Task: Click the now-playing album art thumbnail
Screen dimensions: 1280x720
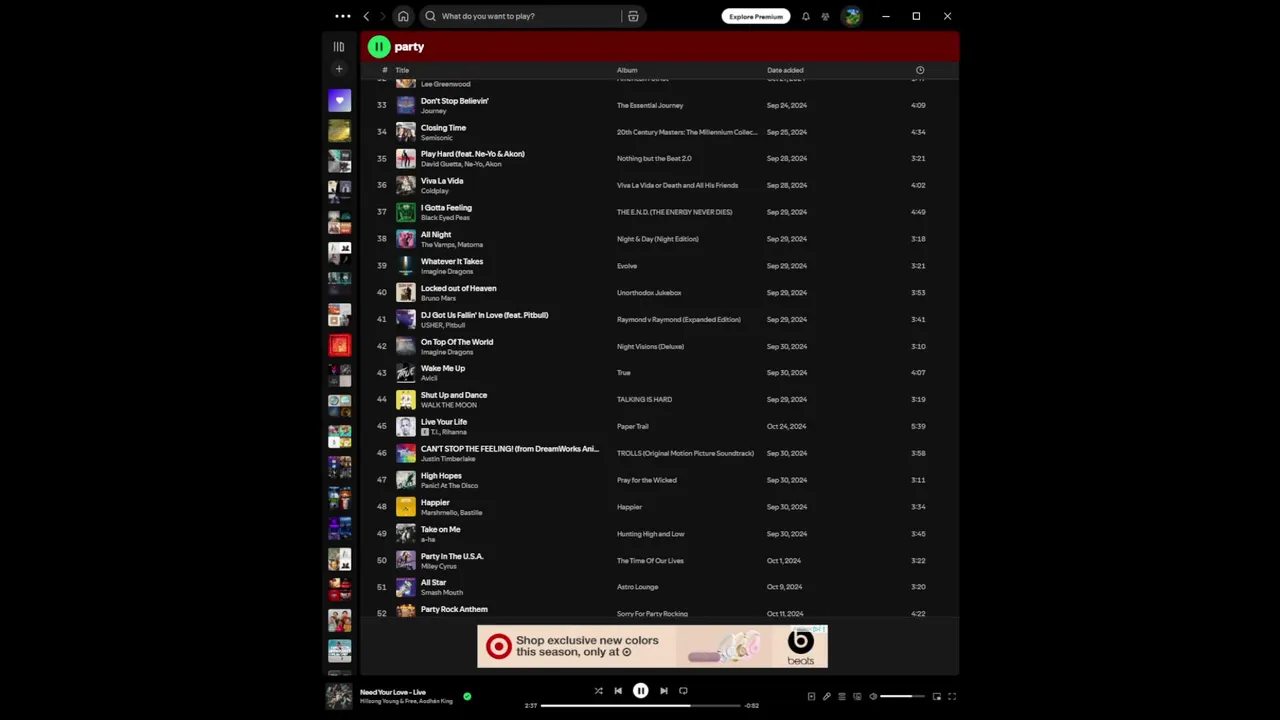Action: pos(339,696)
